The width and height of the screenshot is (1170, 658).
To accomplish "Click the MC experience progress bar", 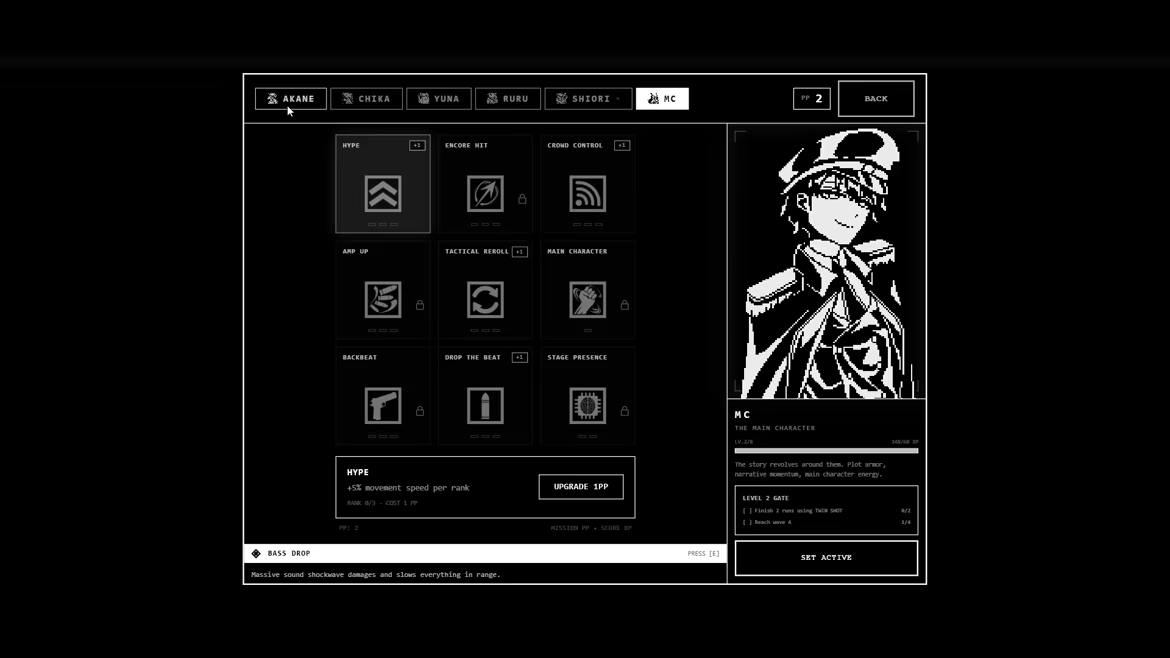I will point(826,451).
